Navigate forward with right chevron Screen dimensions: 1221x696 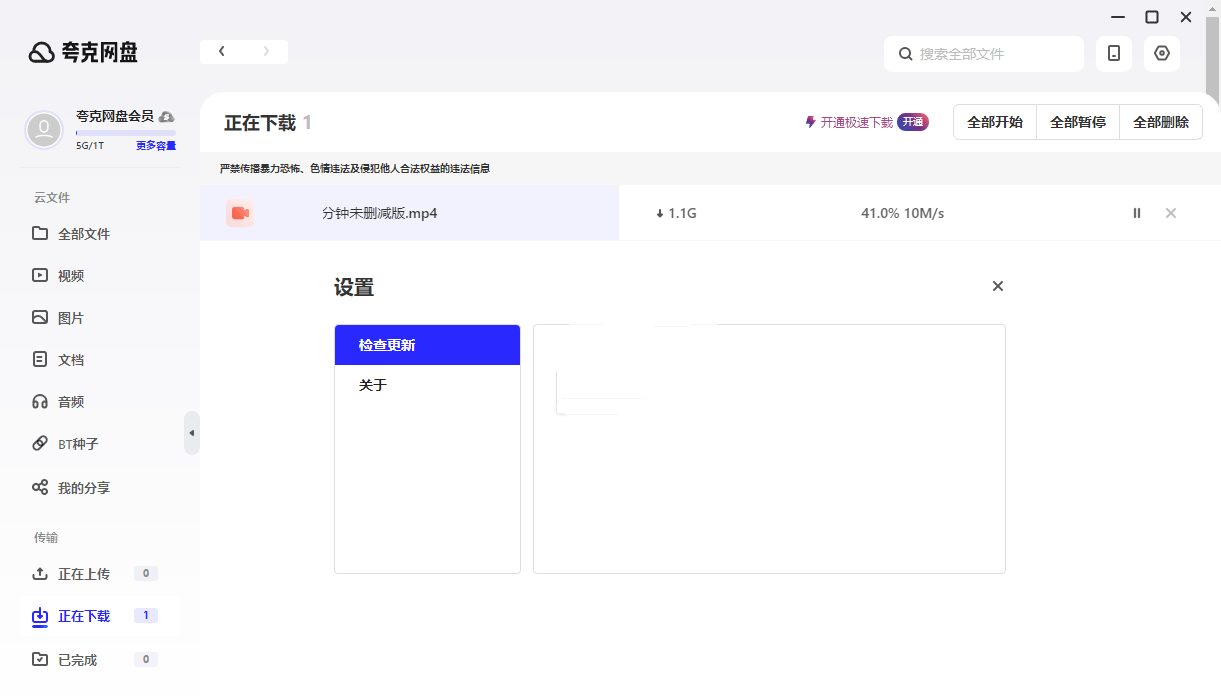[x=266, y=52]
